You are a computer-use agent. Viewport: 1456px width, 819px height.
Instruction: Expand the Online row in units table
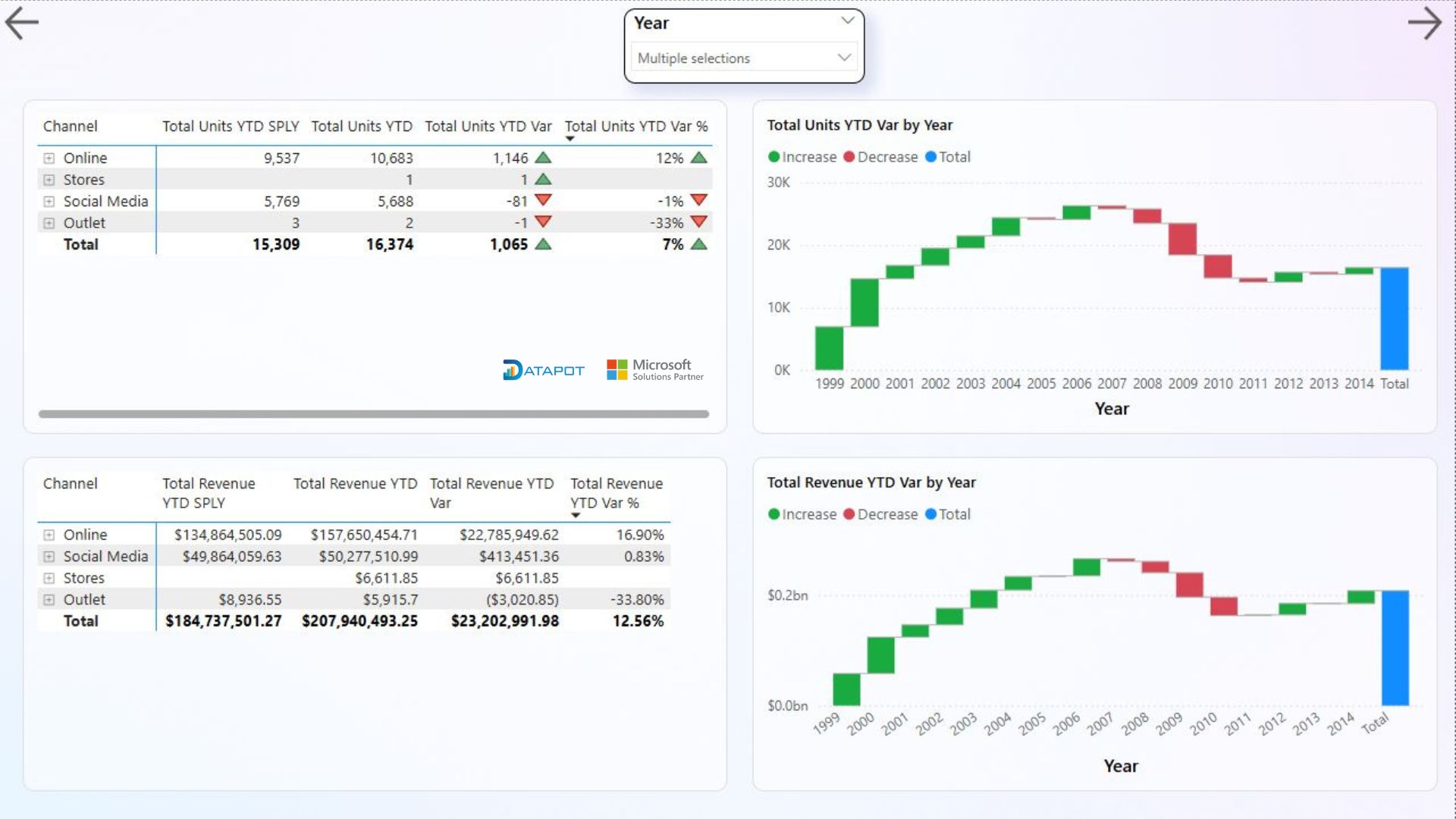[49, 158]
